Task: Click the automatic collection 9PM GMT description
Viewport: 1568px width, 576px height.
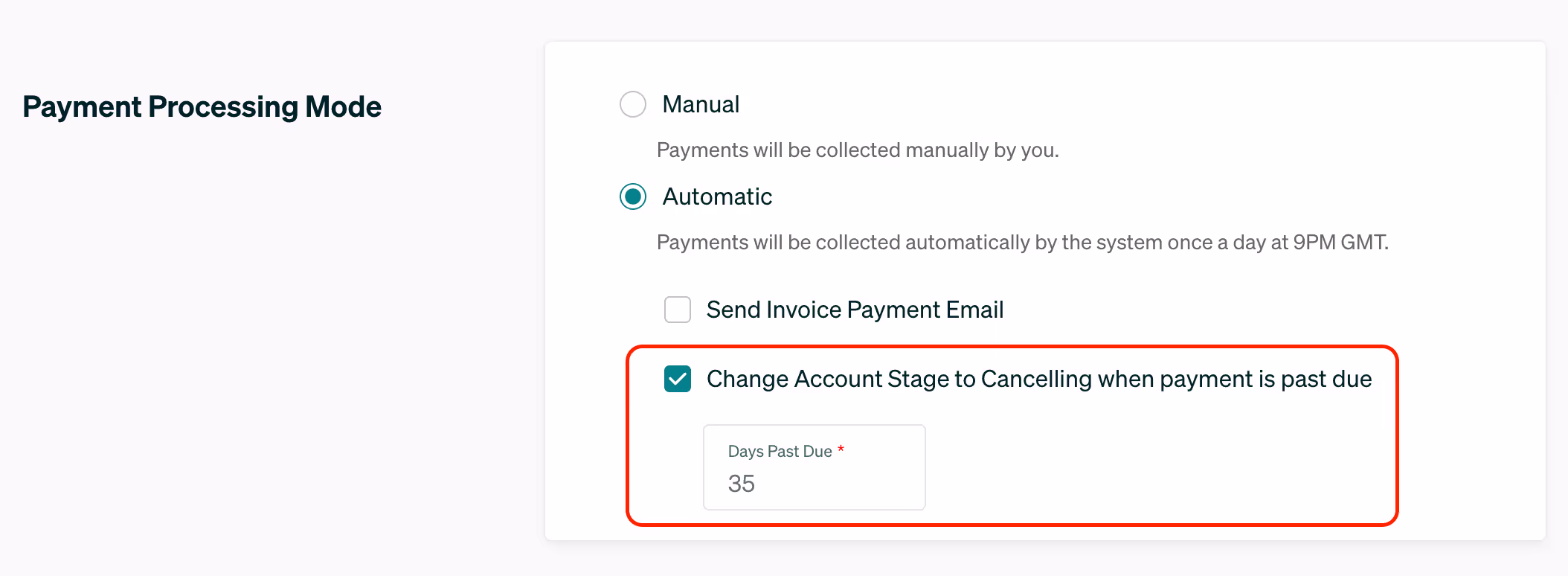Action: point(1023,243)
